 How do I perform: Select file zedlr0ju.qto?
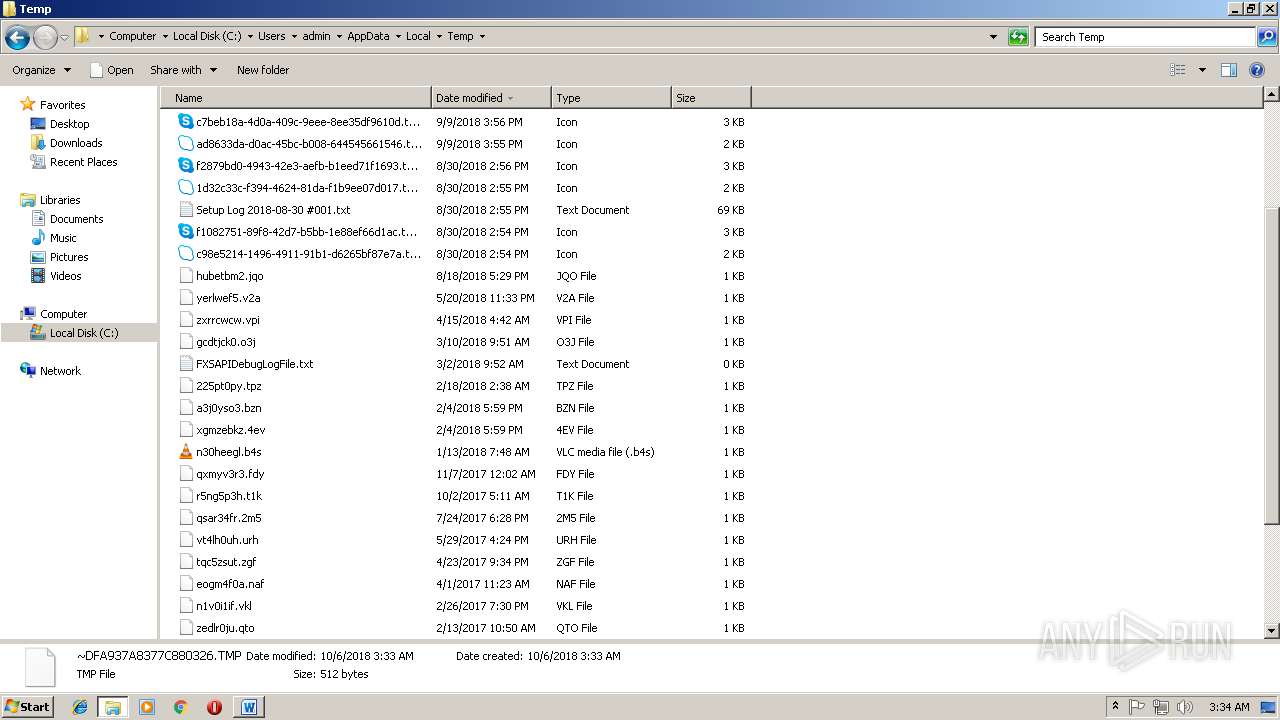[x=225, y=628]
